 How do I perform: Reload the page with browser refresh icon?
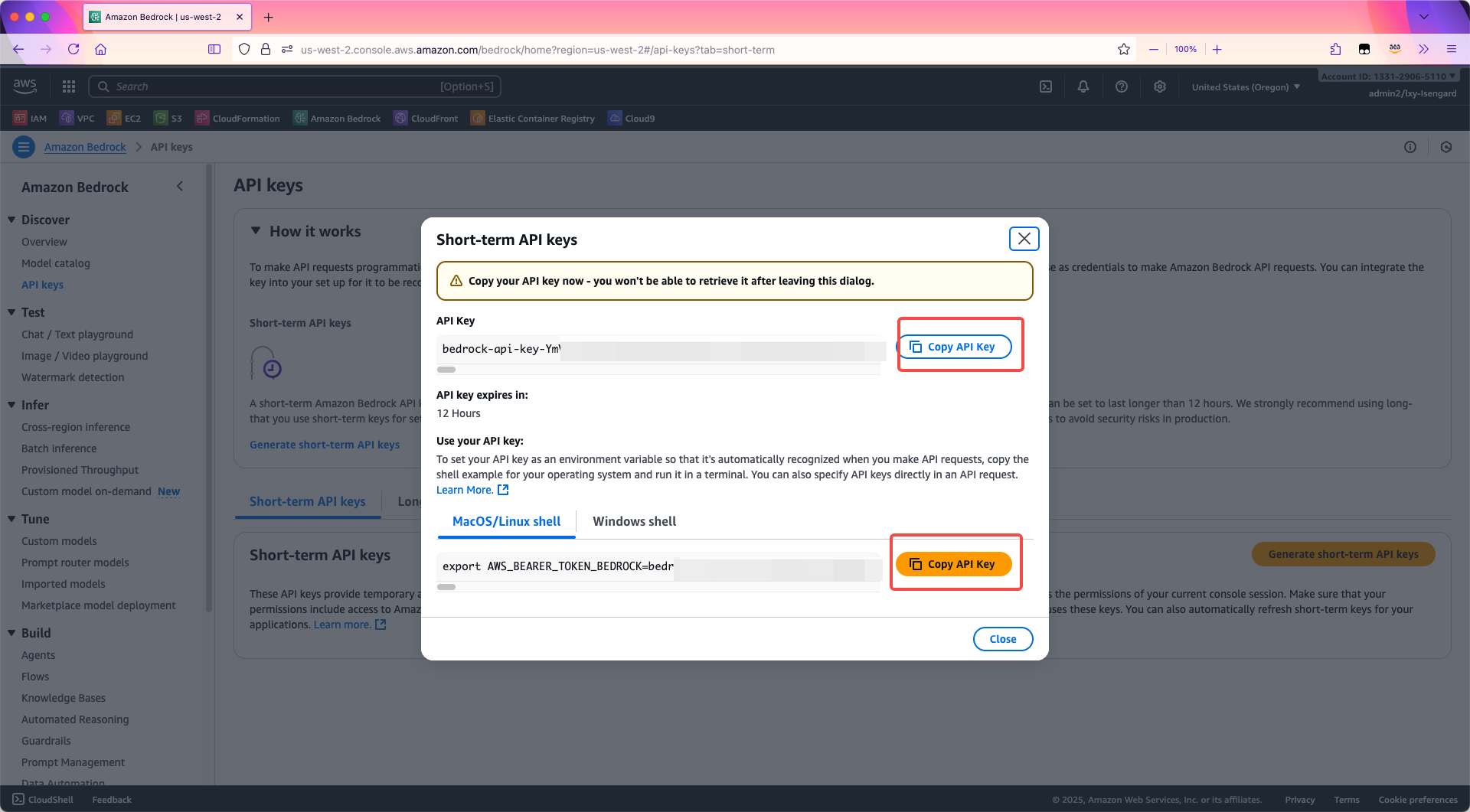click(73, 49)
